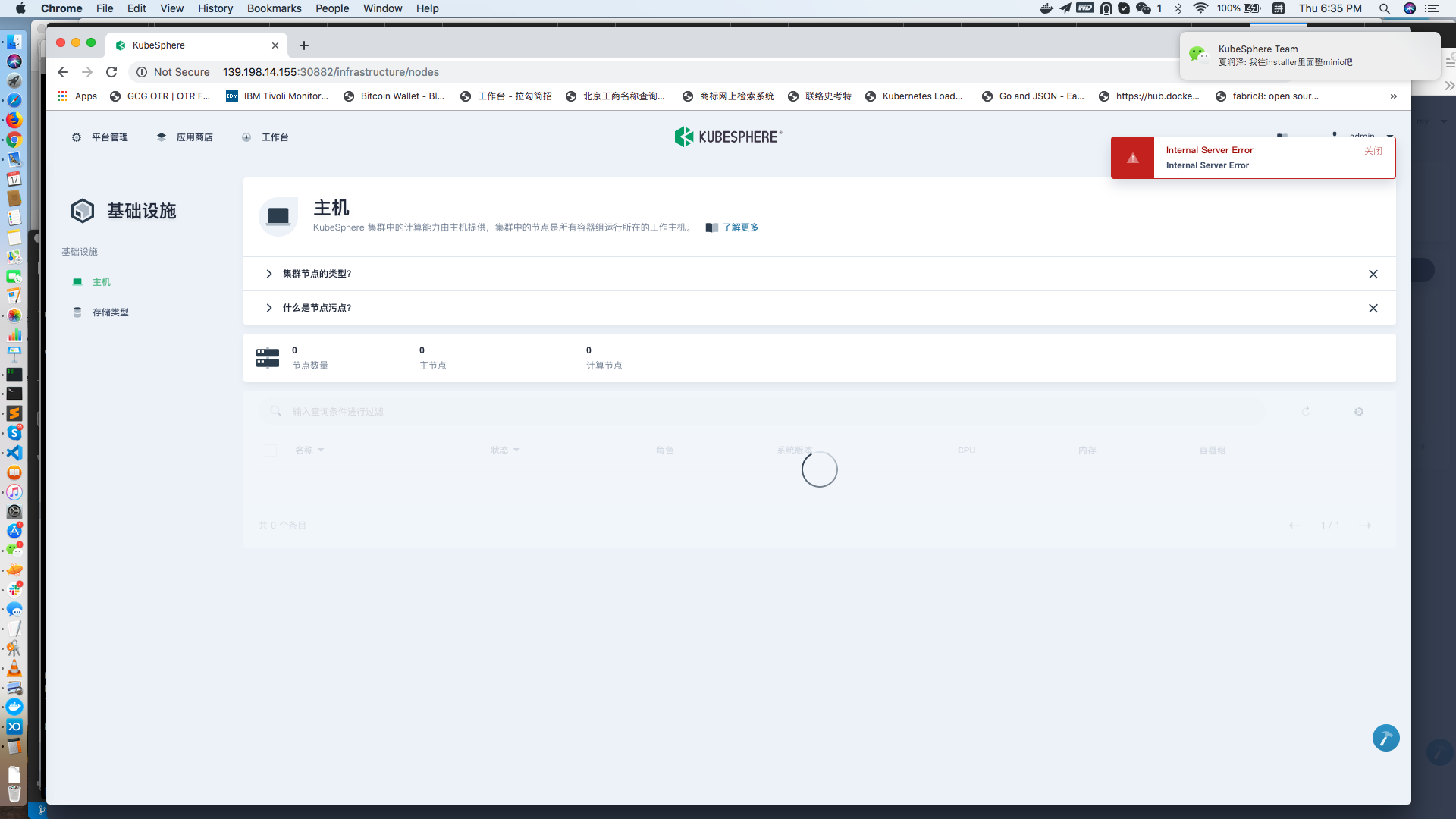Image resolution: width=1456 pixels, height=819 pixels.
Task: Show more bookmarks chevron
Action: (x=1393, y=96)
